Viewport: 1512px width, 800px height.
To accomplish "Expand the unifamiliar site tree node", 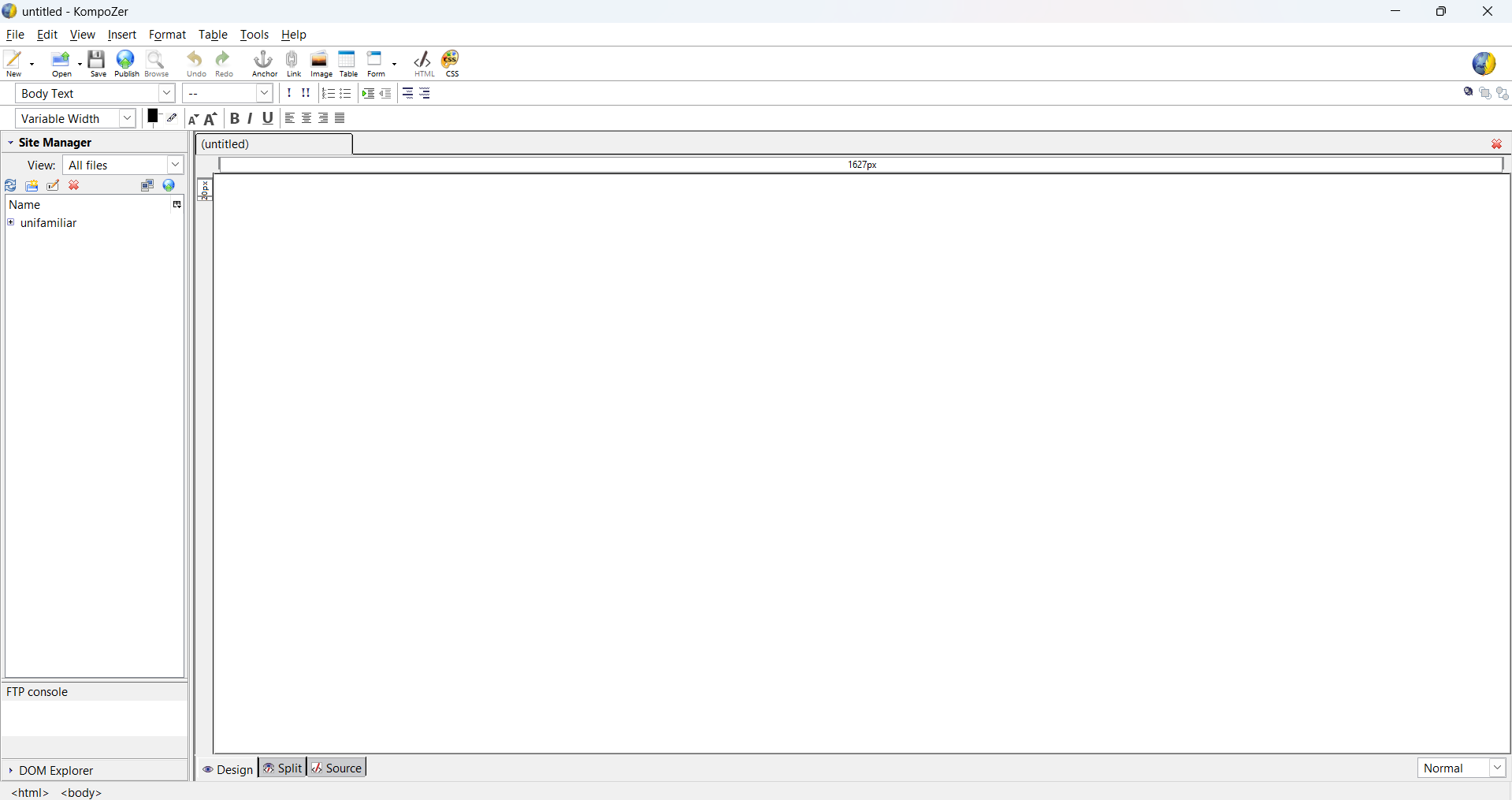I will click(11, 223).
